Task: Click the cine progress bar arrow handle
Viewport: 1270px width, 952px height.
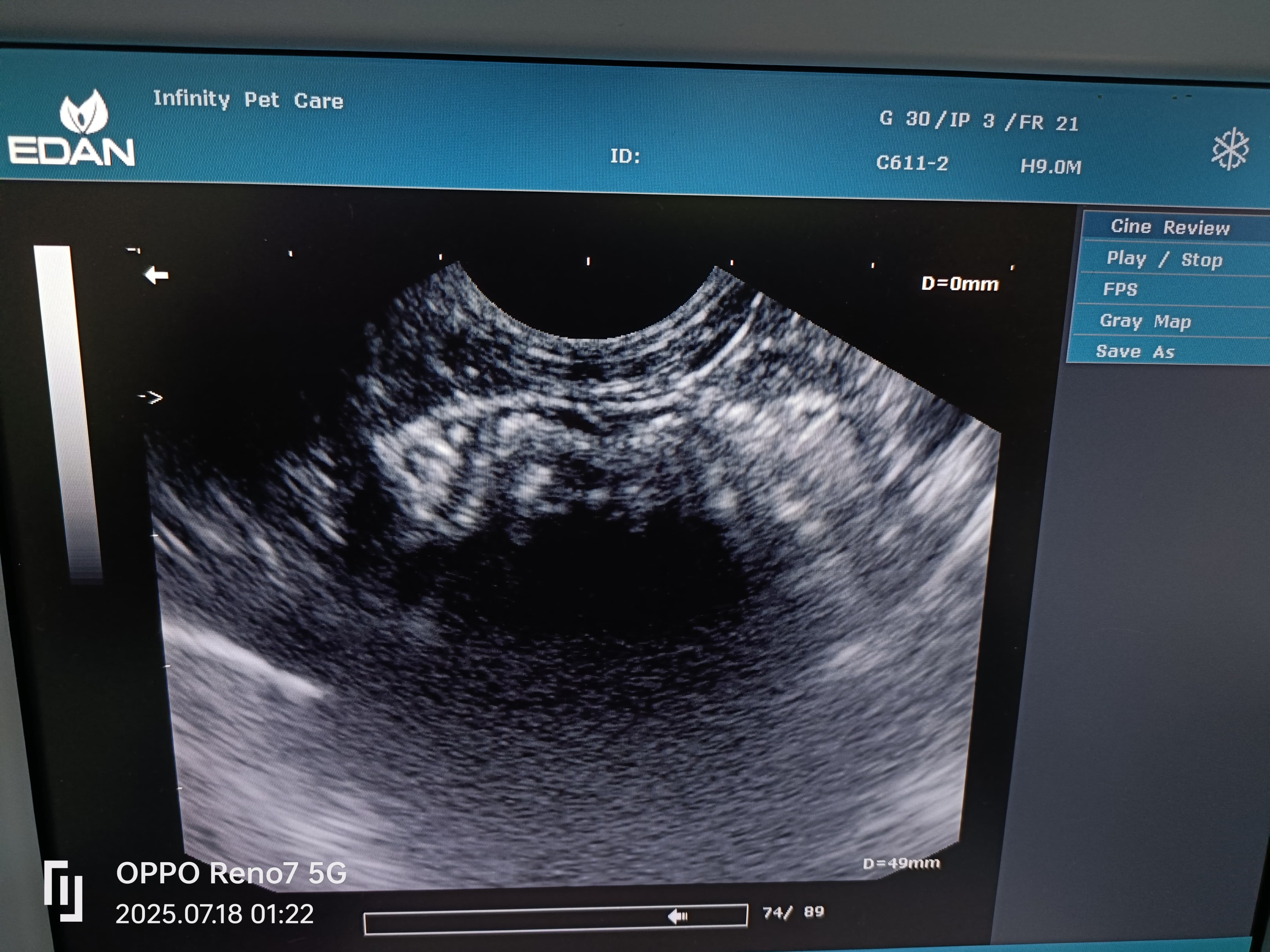Action: tap(678, 916)
